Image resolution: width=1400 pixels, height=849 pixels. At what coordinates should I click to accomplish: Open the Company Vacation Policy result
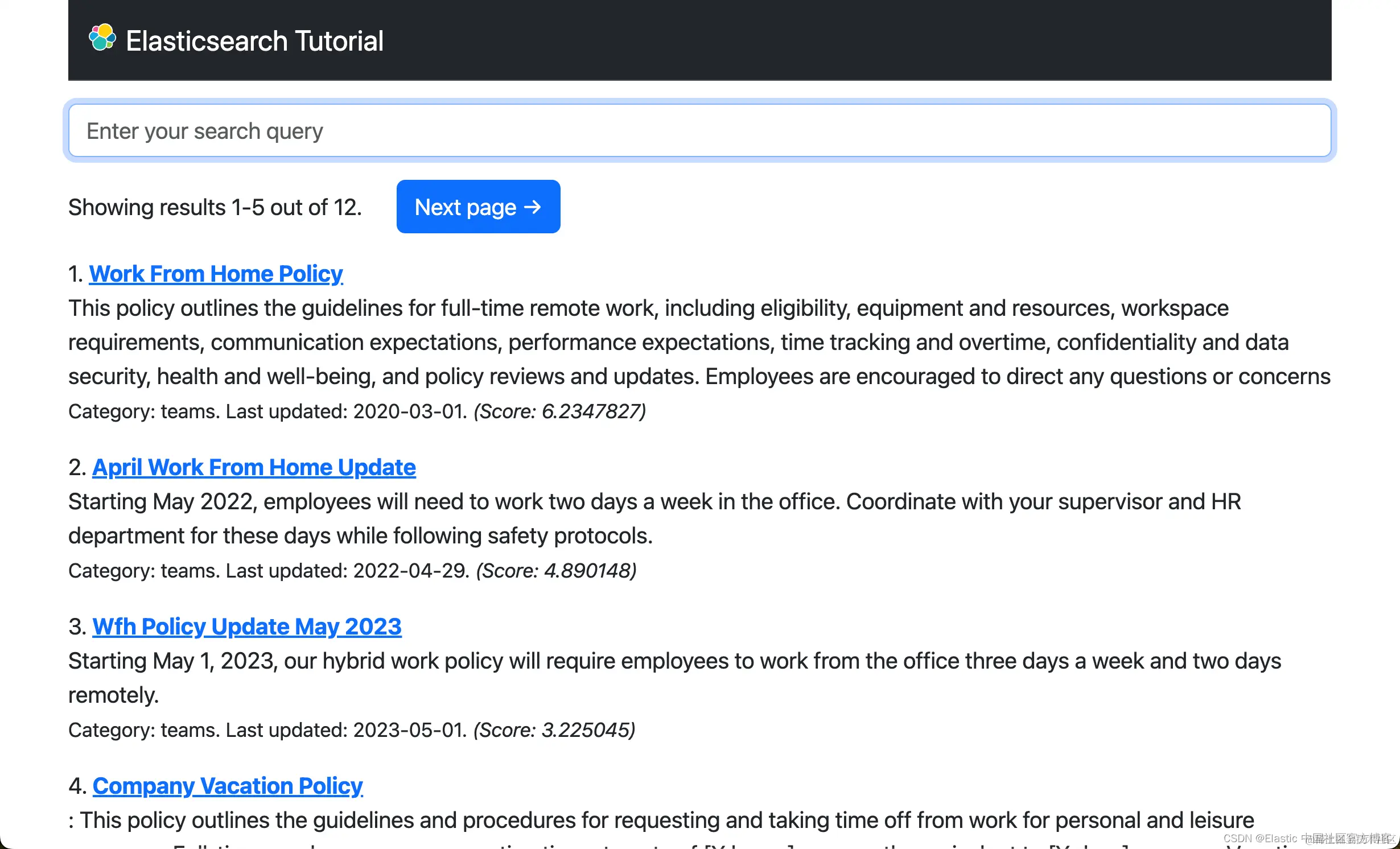pyautogui.click(x=228, y=786)
